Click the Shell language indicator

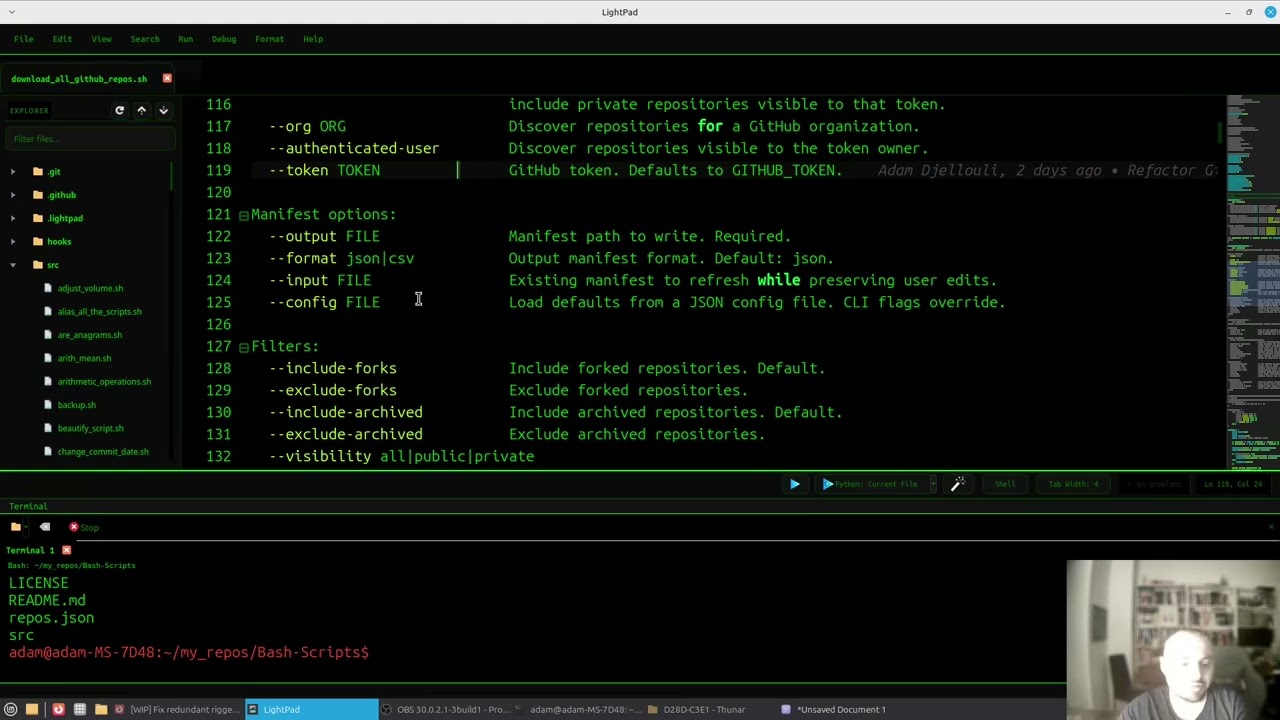[x=1004, y=484]
